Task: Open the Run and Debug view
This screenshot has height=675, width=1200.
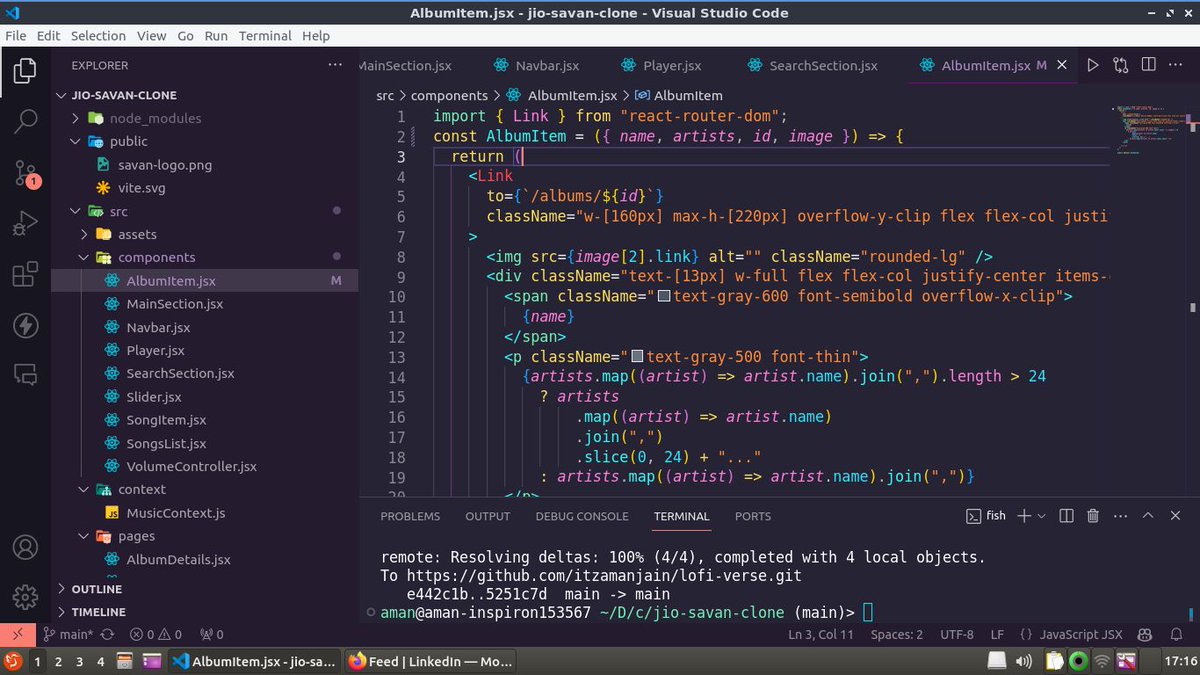Action: pyautogui.click(x=25, y=224)
